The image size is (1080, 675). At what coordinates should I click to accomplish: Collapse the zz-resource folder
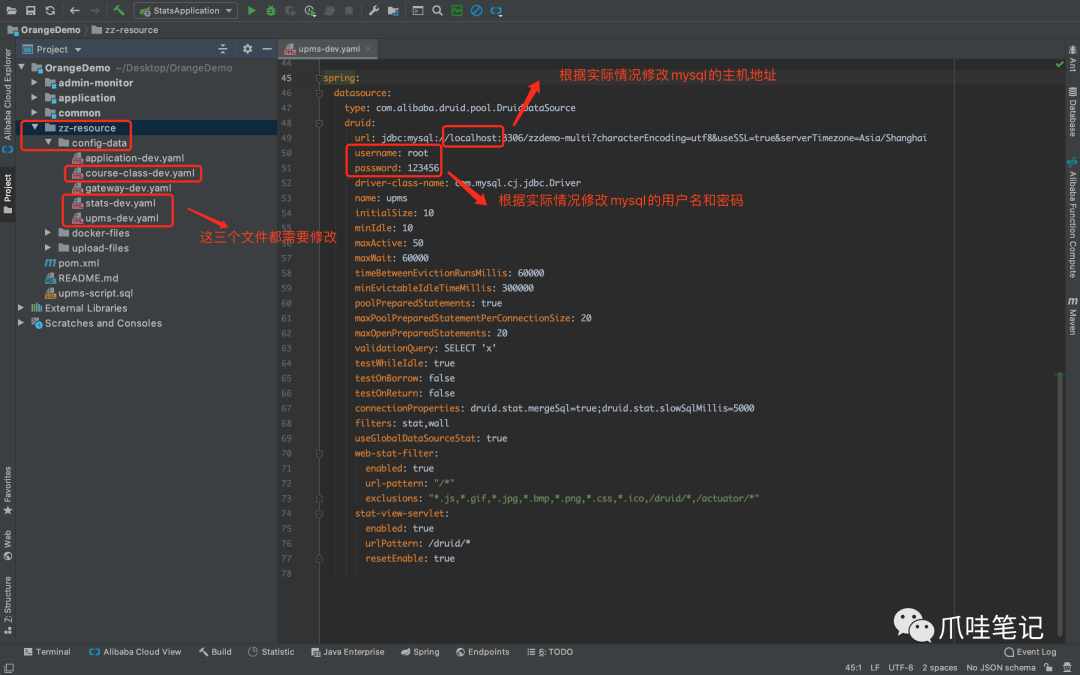[34, 127]
